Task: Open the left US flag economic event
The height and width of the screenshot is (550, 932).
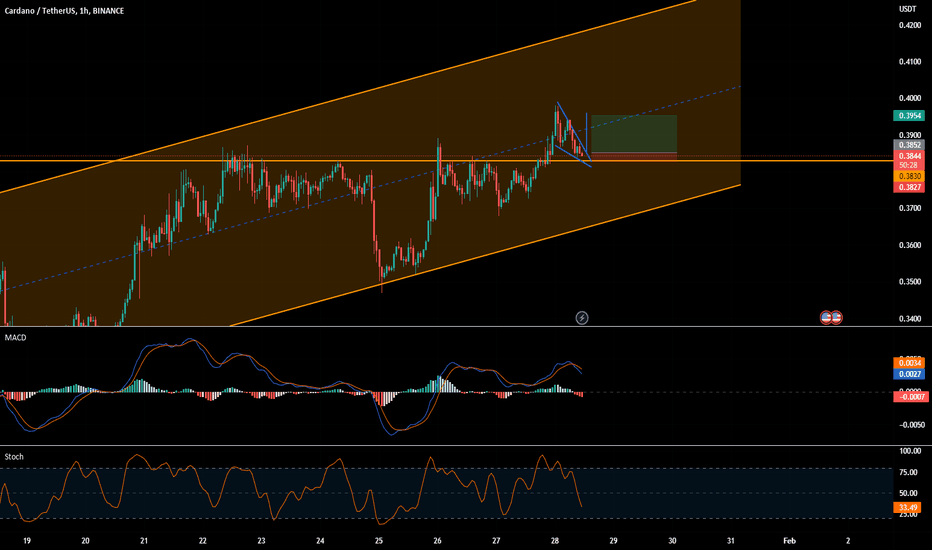Action: tap(826, 318)
